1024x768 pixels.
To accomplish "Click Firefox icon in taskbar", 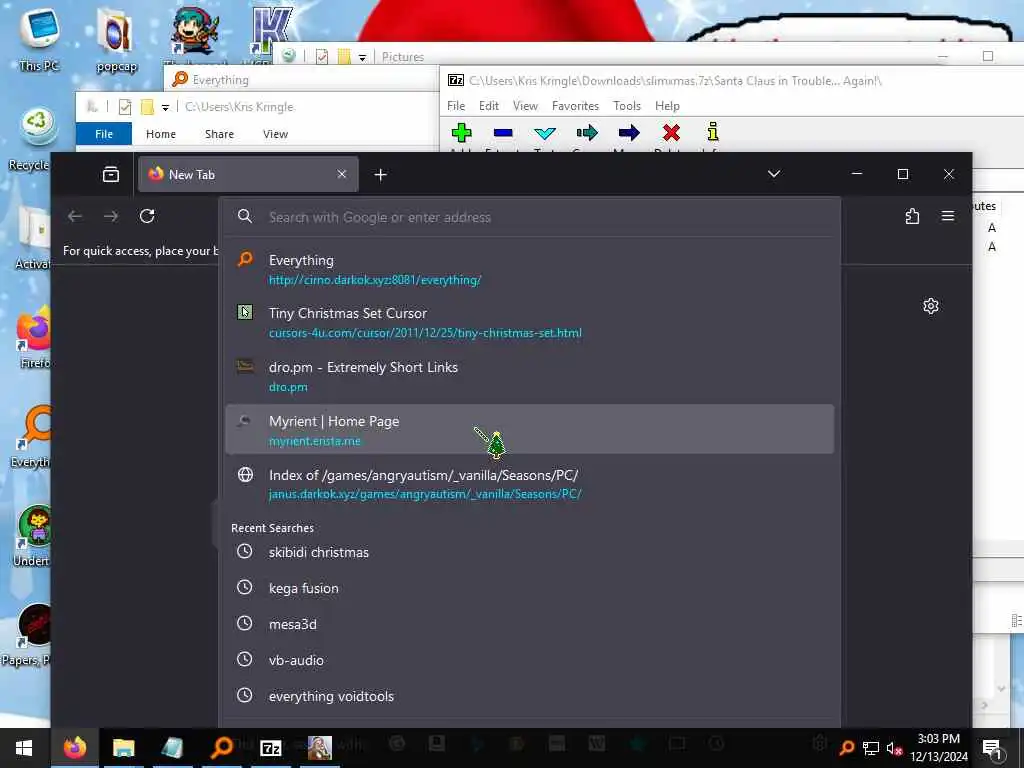I will pos(74,748).
